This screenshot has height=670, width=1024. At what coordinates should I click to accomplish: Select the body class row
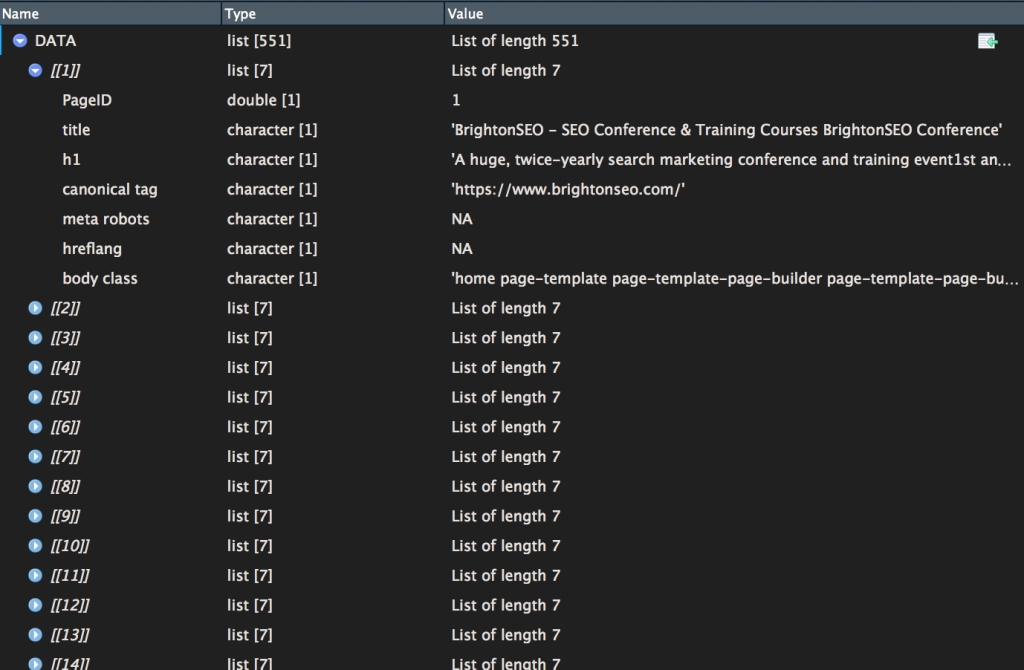99,279
